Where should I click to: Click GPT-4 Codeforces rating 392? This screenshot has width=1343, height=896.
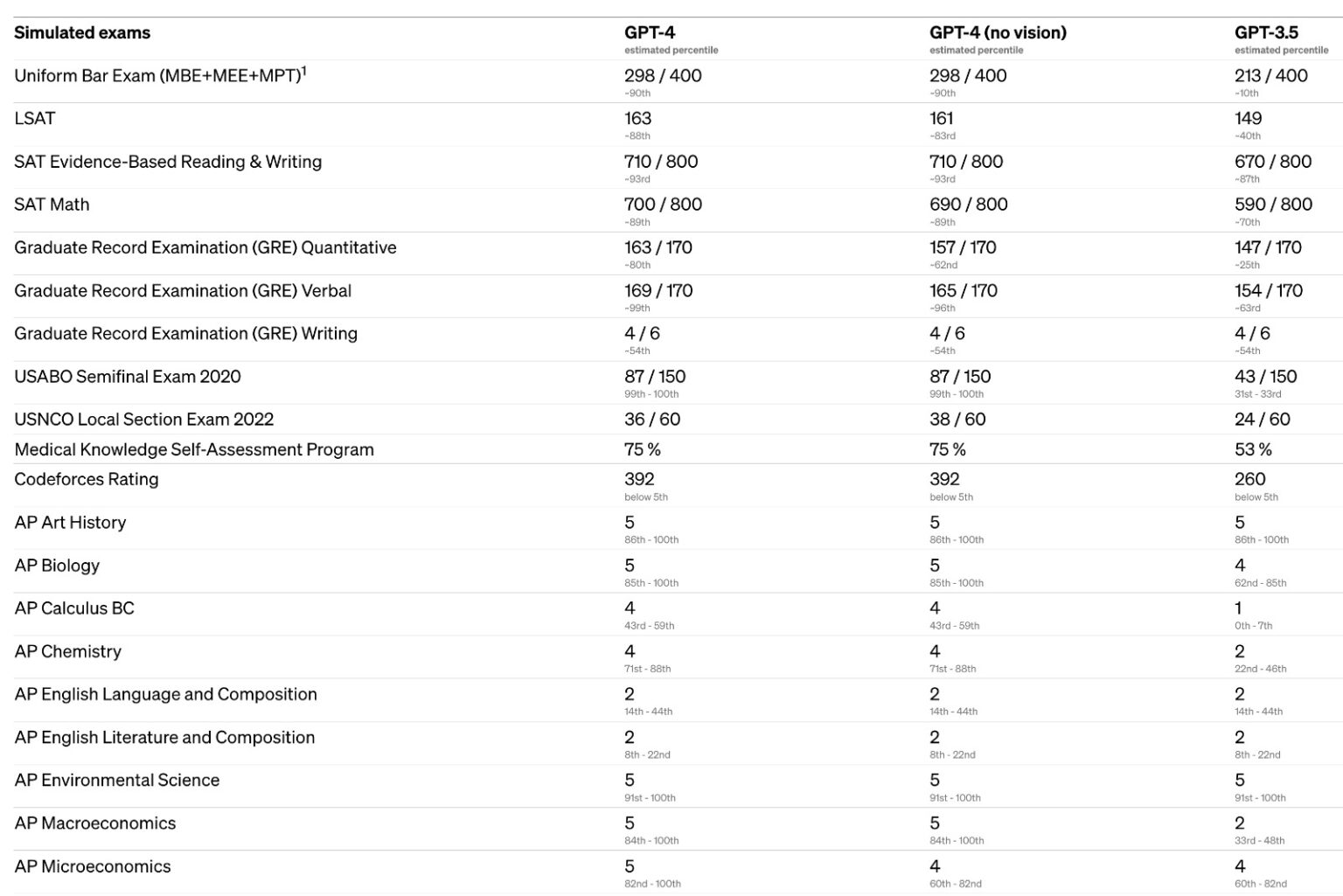[639, 479]
